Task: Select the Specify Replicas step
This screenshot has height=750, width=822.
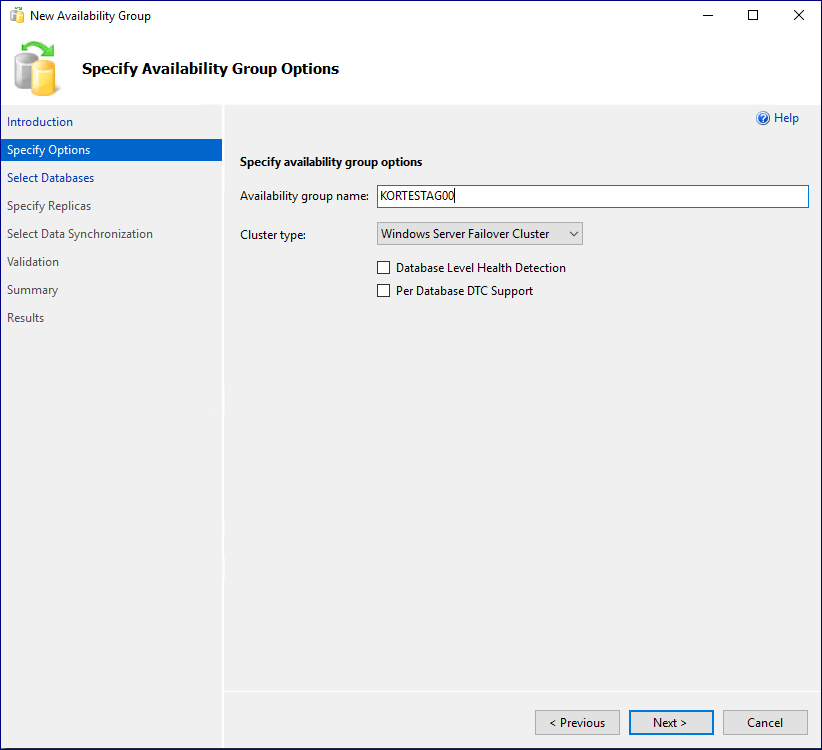Action: (49, 206)
